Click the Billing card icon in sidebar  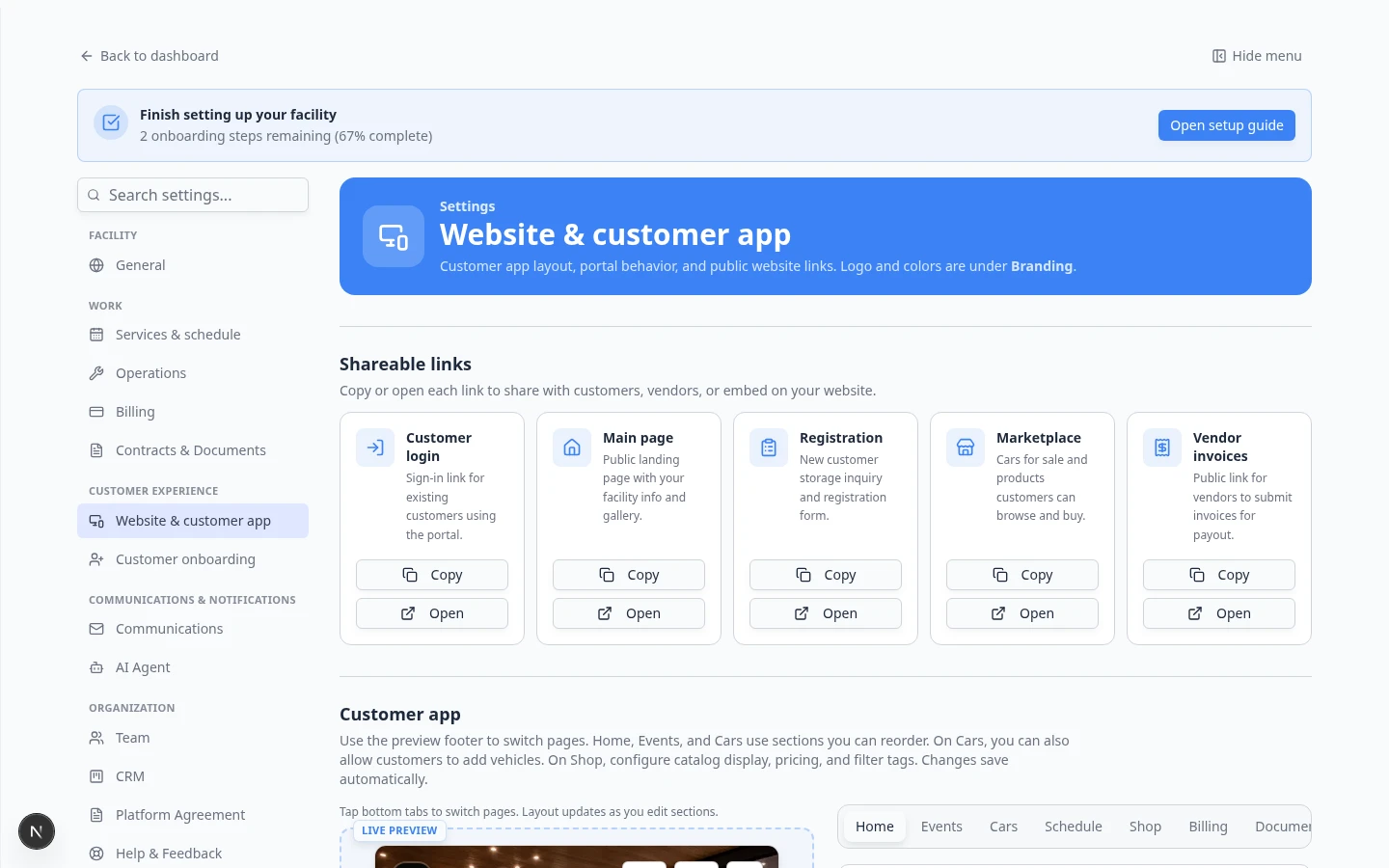96,412
